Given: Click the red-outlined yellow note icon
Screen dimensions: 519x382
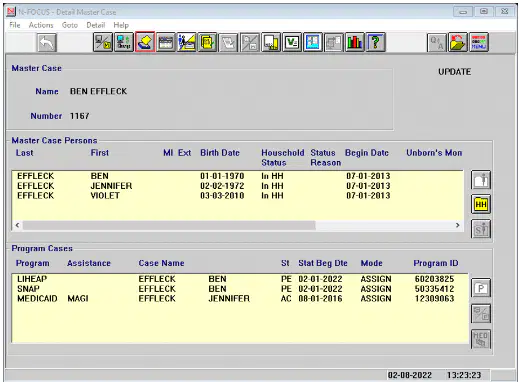Looking at the screenshot, I should pos(145,42).
